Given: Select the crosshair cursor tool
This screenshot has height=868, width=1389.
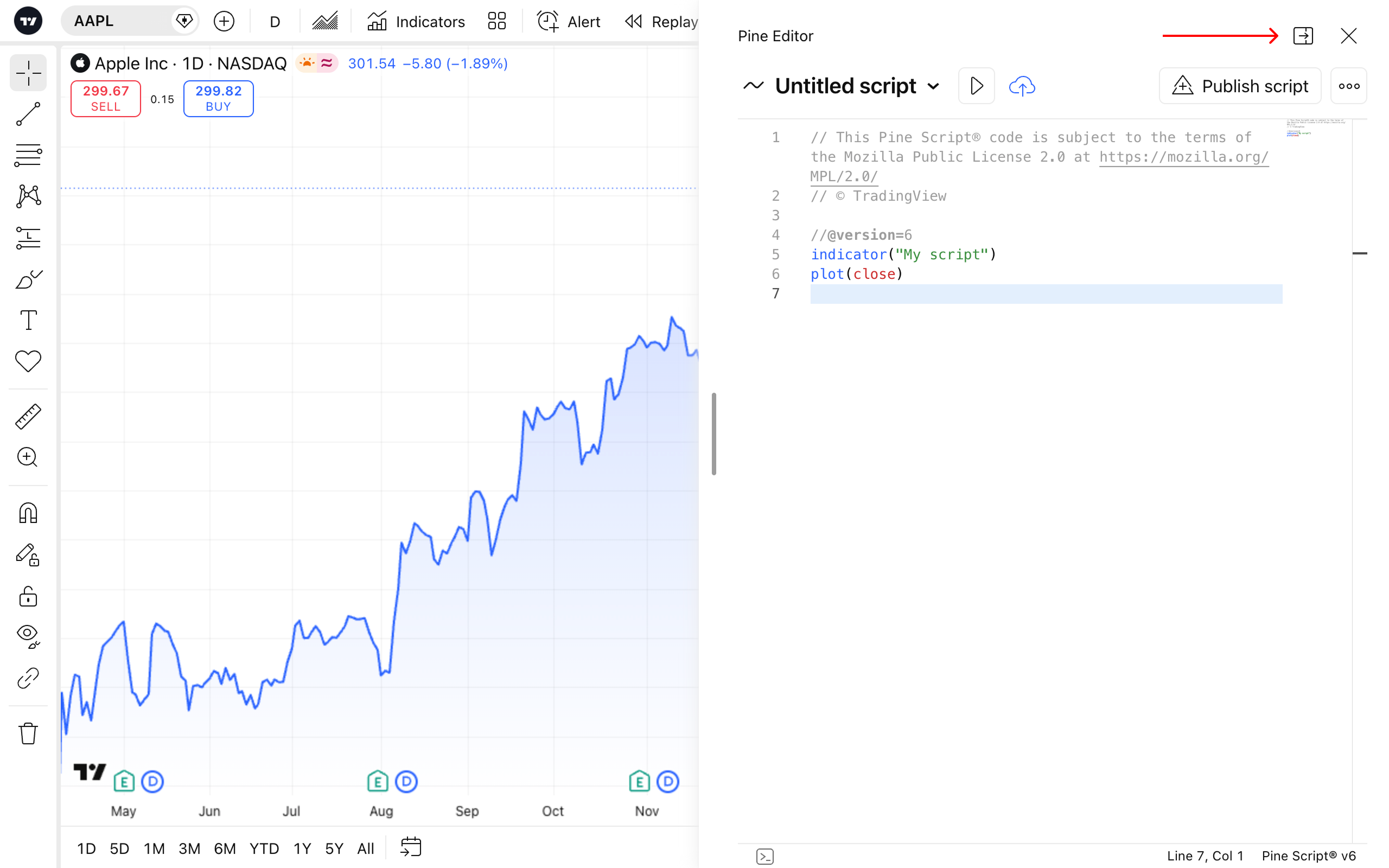Looking at the screenshot, I should click(x=28, y=73).
